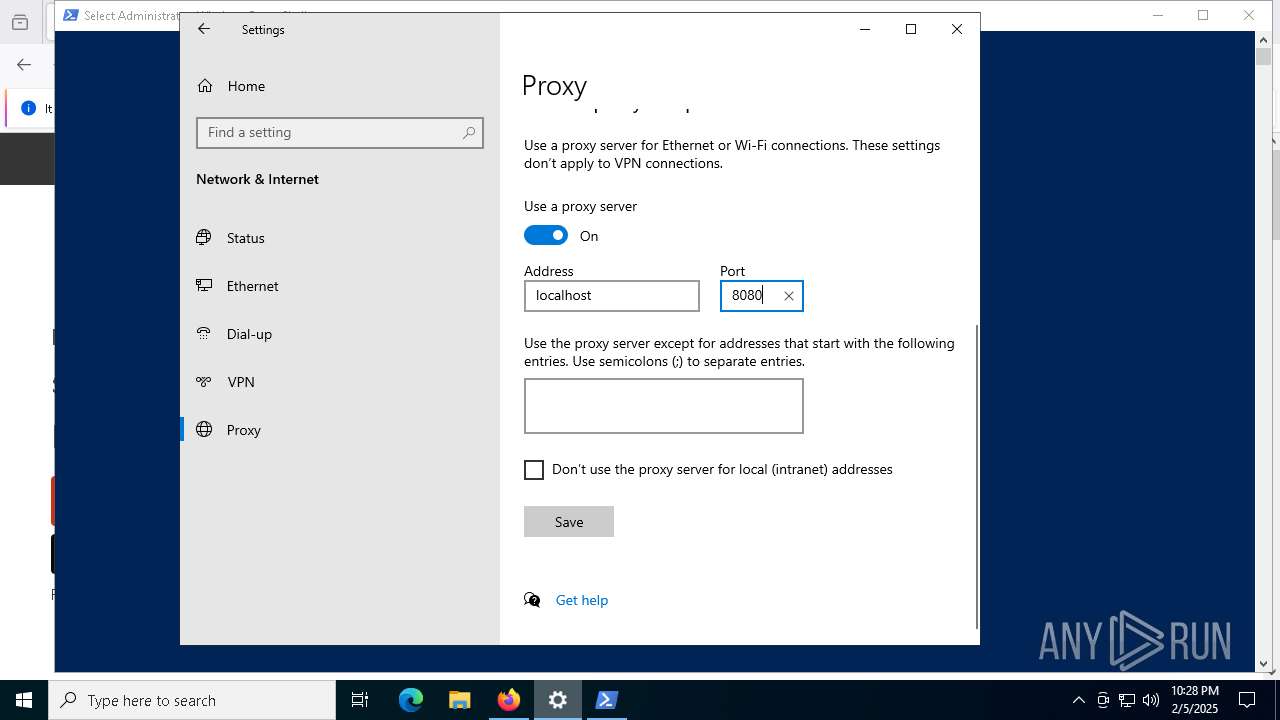1280x720 pixels.
Task: Click the network tray icon
Action: (x=1127, y=700)
